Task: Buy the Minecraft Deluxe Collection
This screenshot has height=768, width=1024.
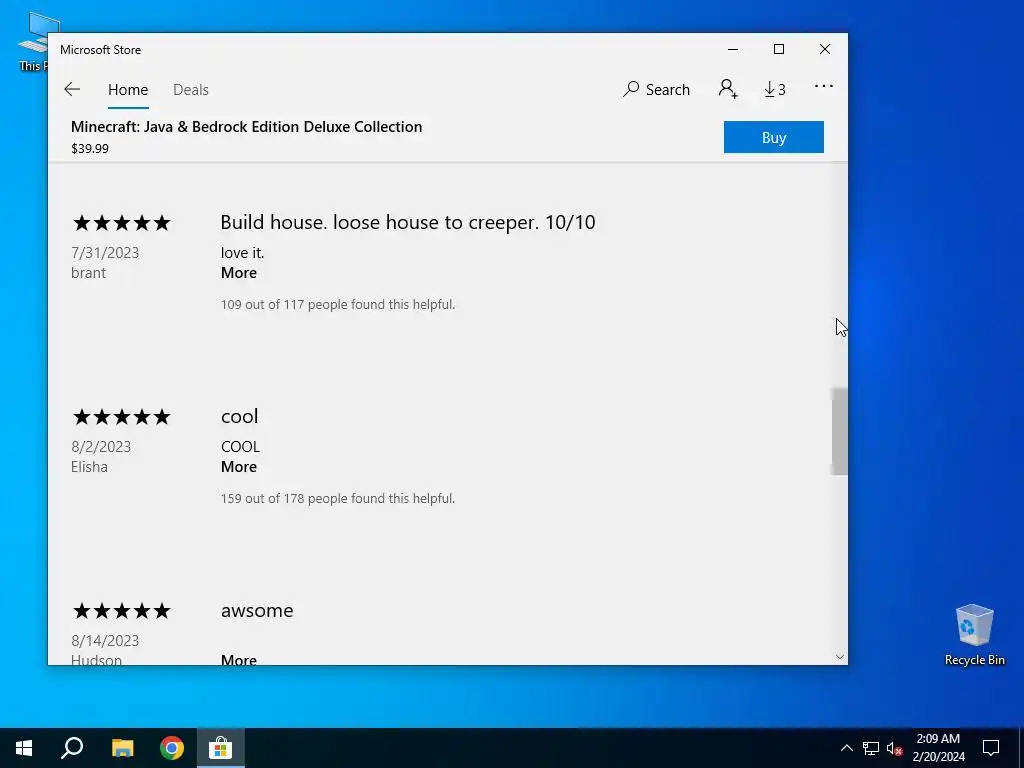Action: pos(773,137)
